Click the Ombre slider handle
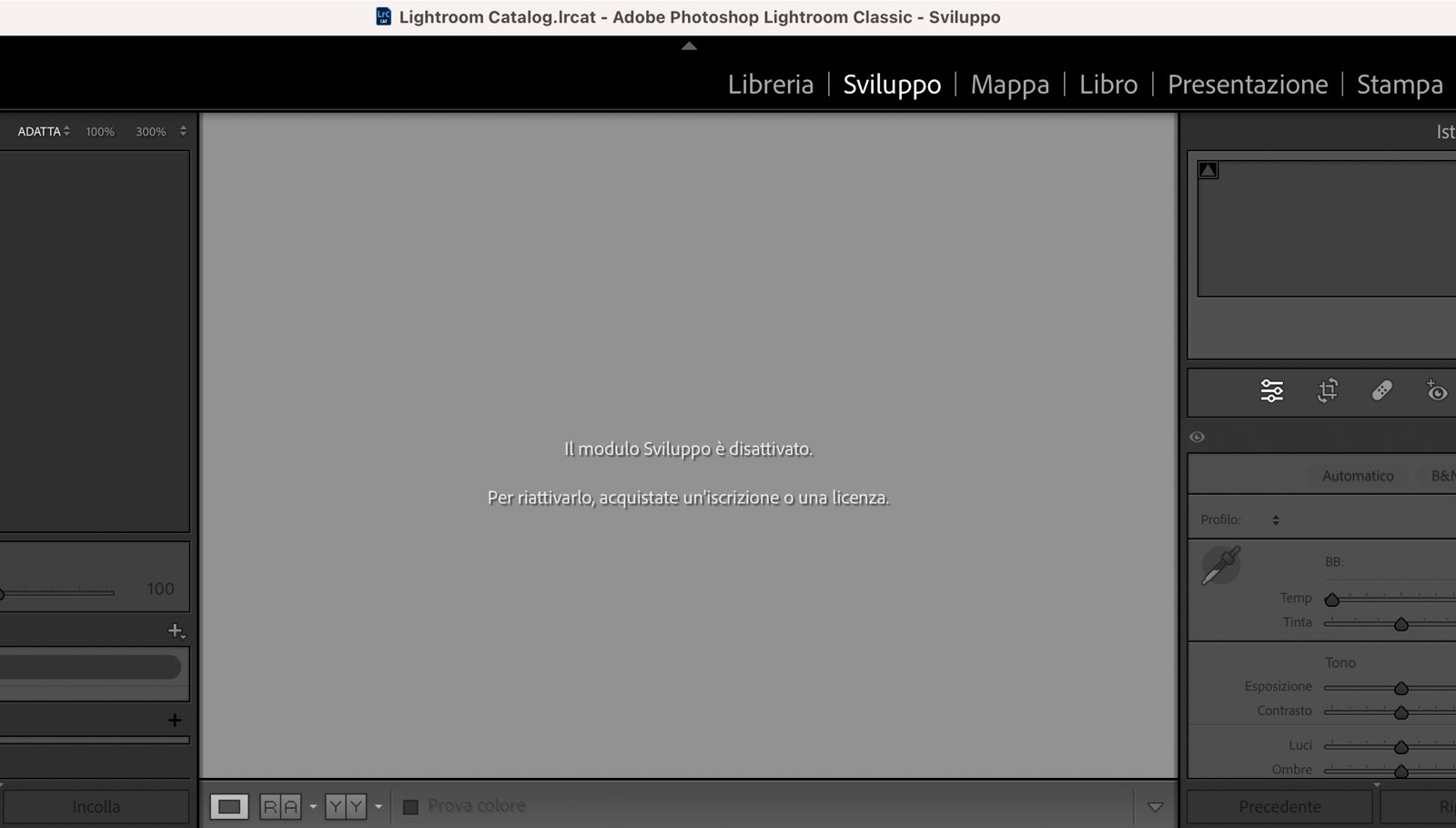Viewport: 1456px width, 828px height. tap(1401, 772)
